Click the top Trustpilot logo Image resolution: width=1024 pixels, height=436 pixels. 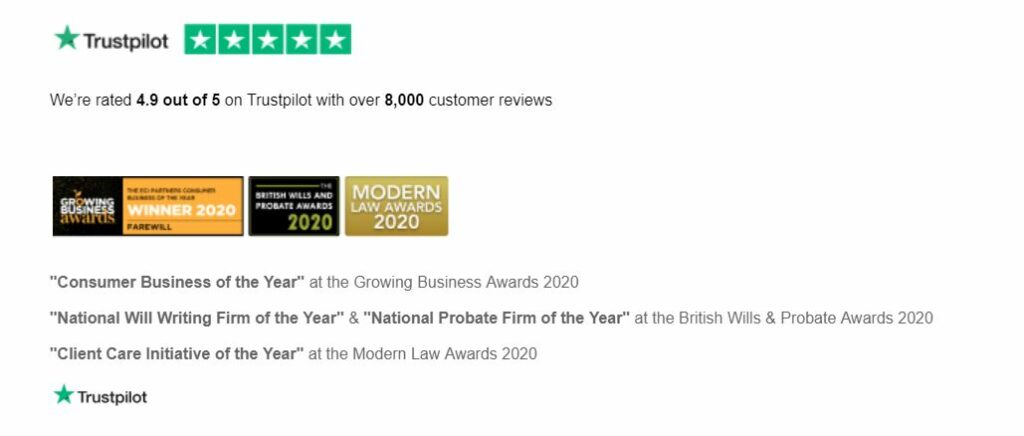[x=111, y=40]
